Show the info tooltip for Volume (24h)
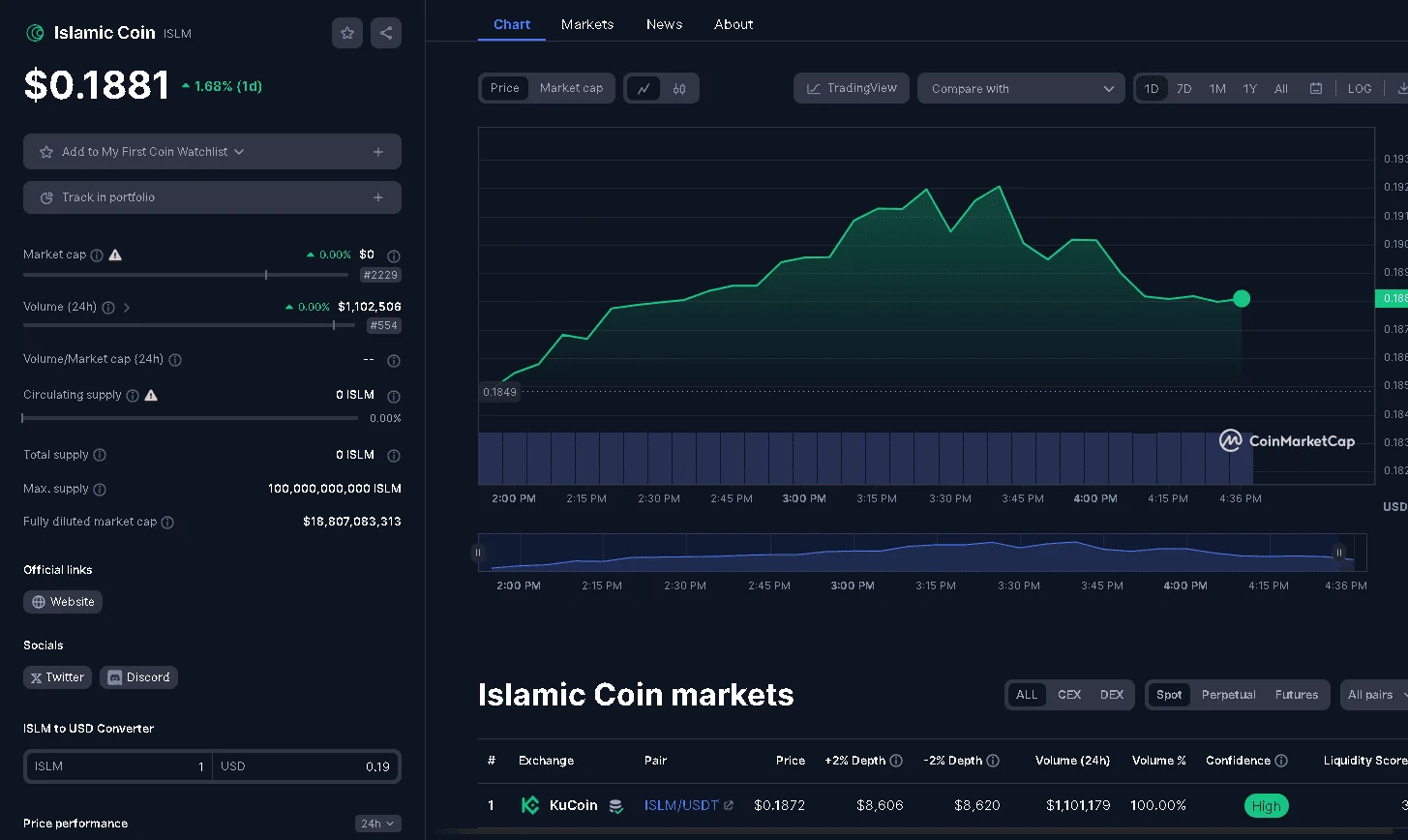 (108, 308)
